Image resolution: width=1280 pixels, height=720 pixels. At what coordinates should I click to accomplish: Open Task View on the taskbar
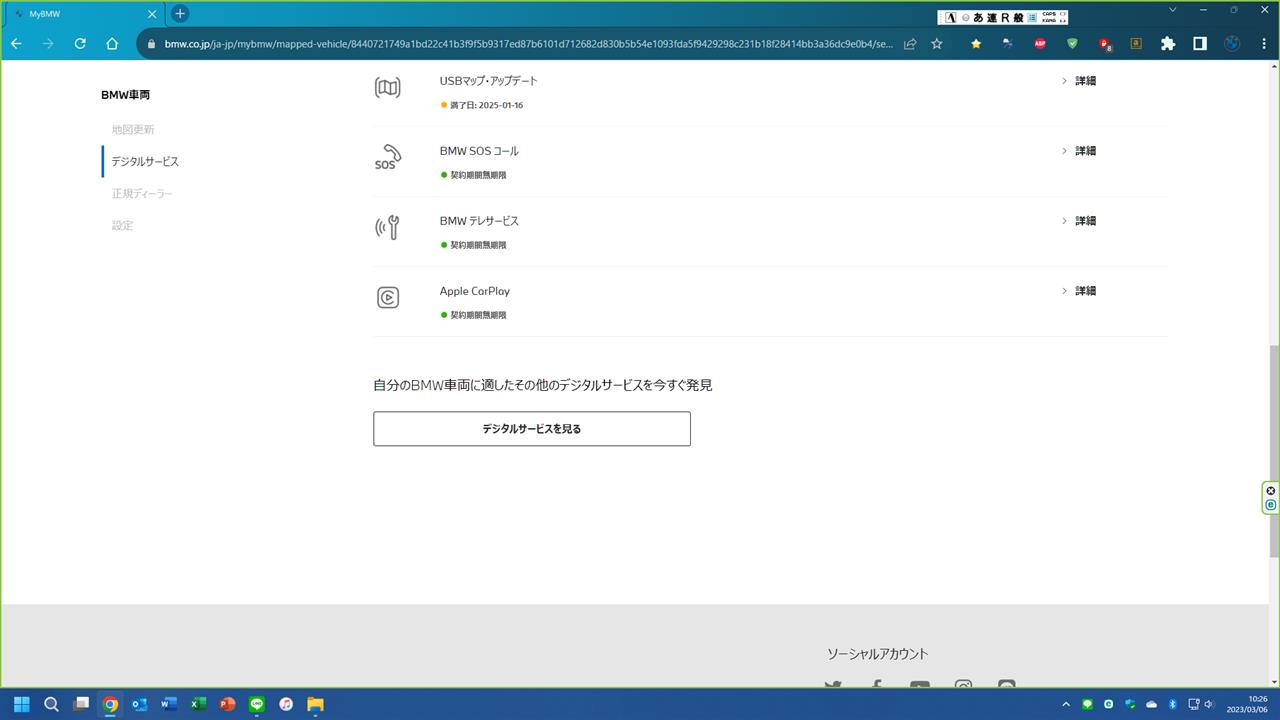coord(81,704)
